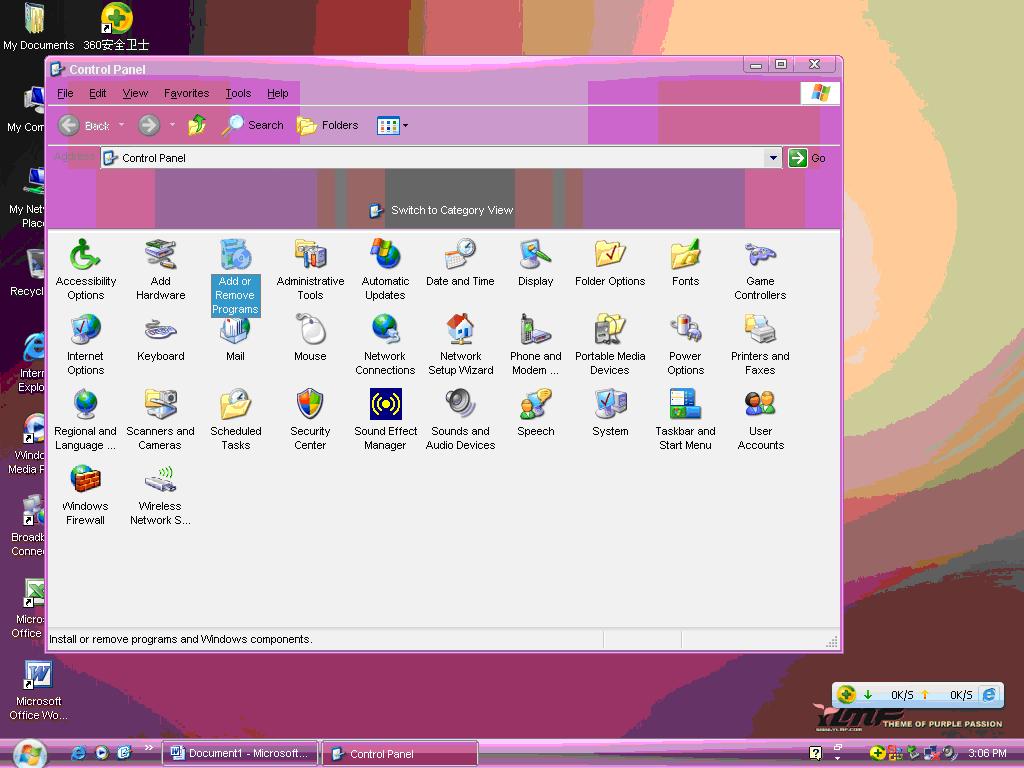Open Power Options
Image resolution: width=1024 pixels, height=768 pixels.
coord(685,344)
